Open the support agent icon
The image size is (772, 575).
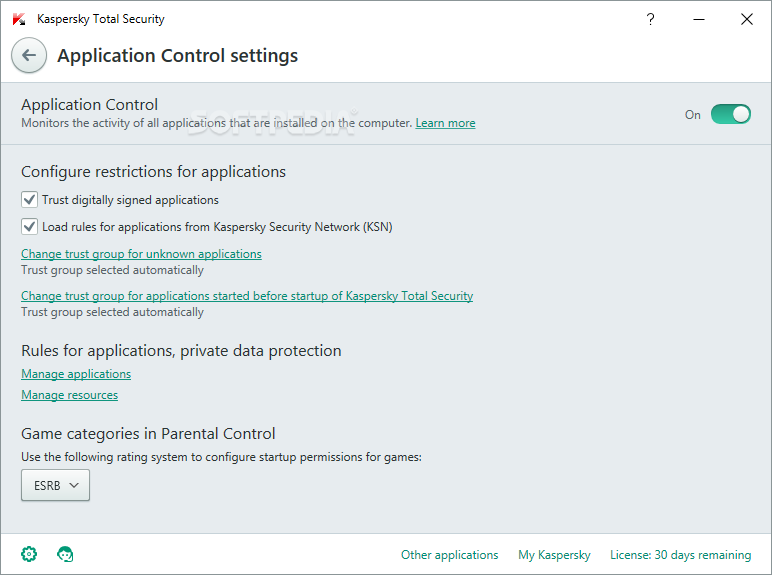pyautogui.click(x=65, y=554)
